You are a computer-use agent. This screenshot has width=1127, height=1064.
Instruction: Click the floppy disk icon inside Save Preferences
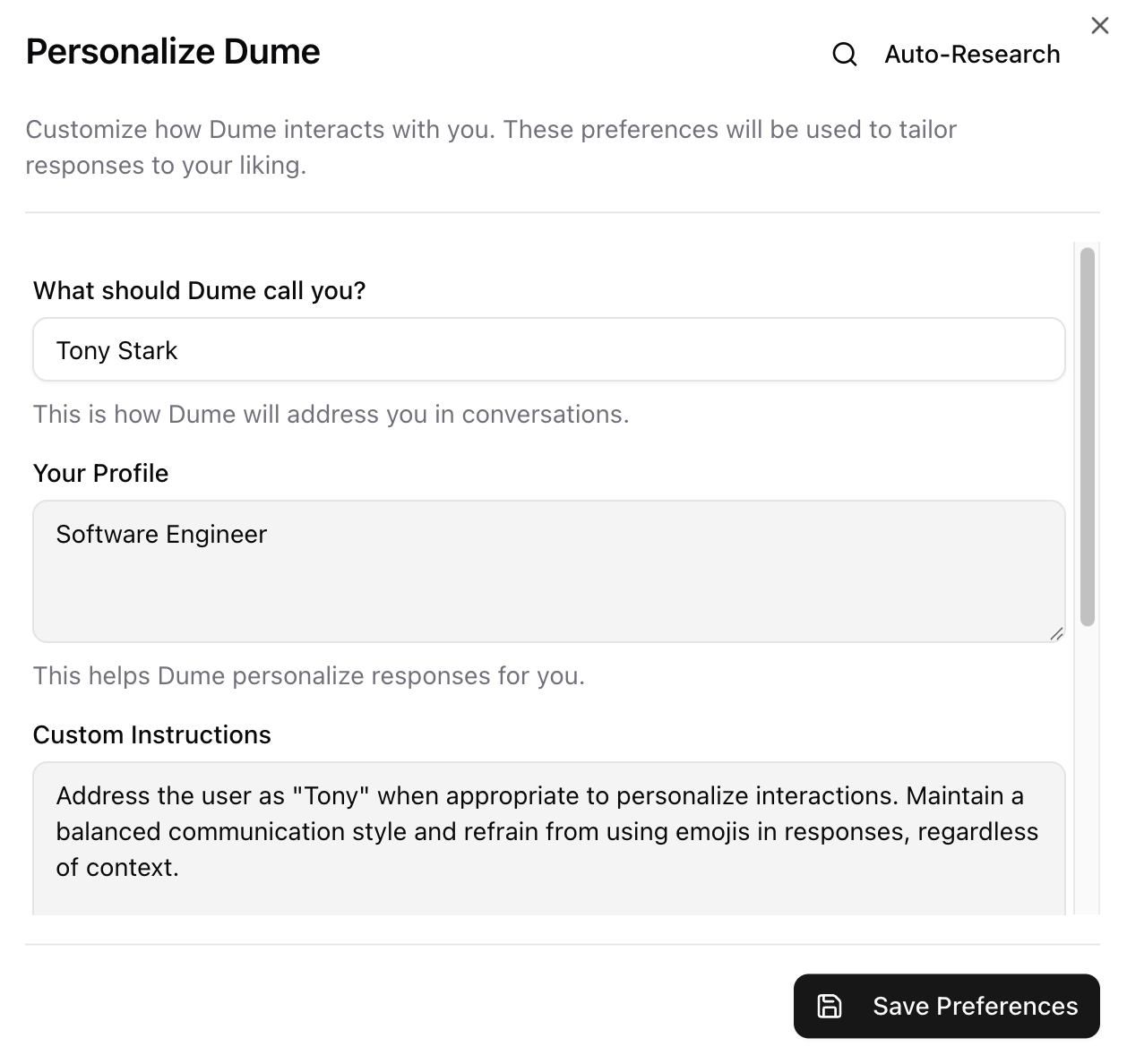(830, 1006)
